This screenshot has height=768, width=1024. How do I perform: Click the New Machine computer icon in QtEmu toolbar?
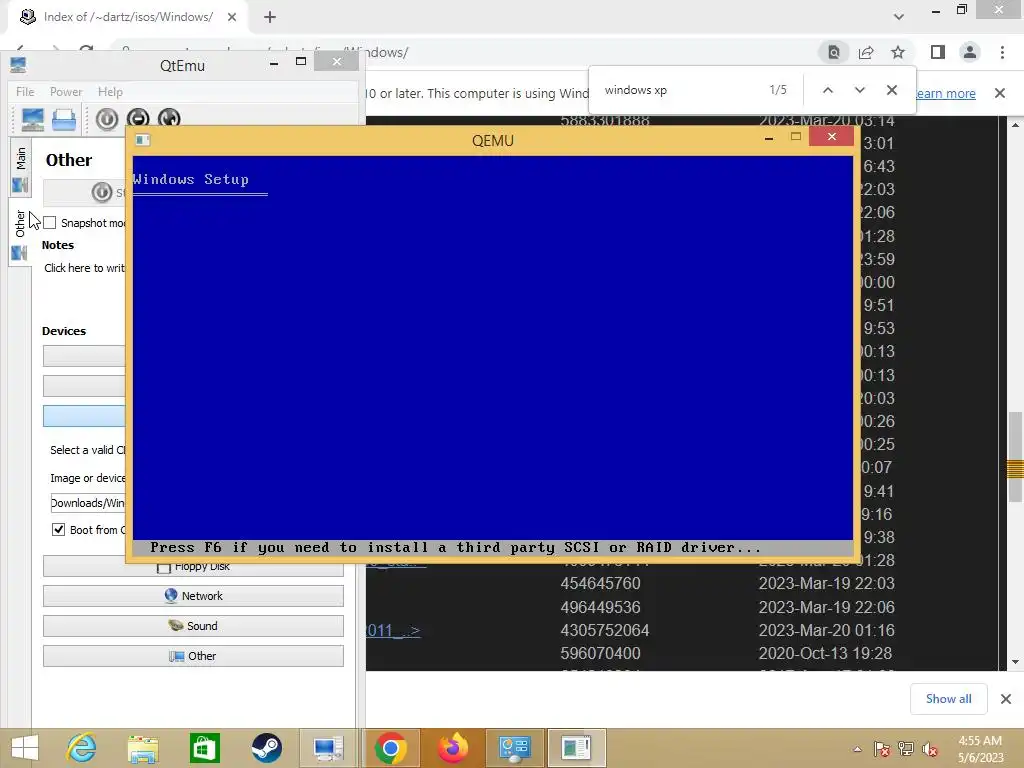33,120
